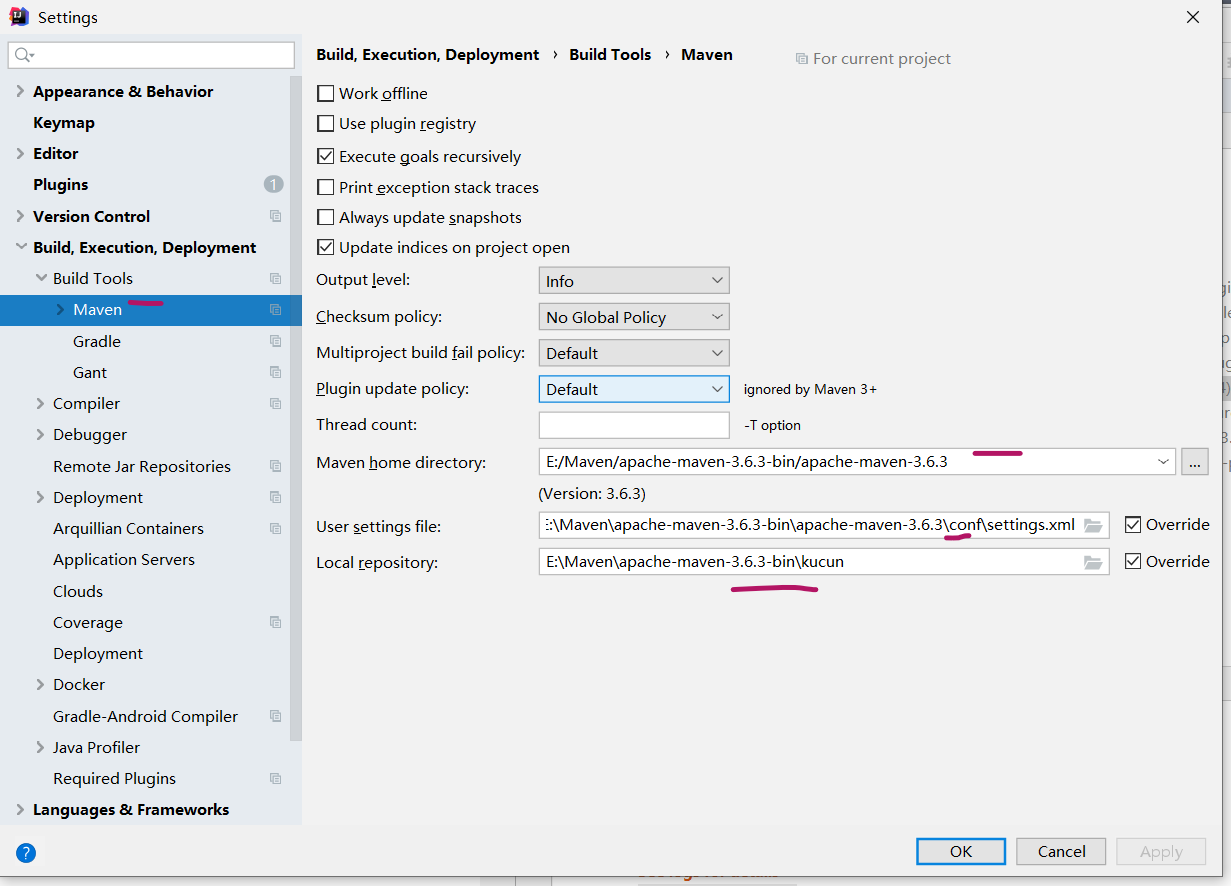Screen dimensions: 1231x886
Task: Collapse Build, Execution, Deployment section
Action: click(x=20, y=247)
